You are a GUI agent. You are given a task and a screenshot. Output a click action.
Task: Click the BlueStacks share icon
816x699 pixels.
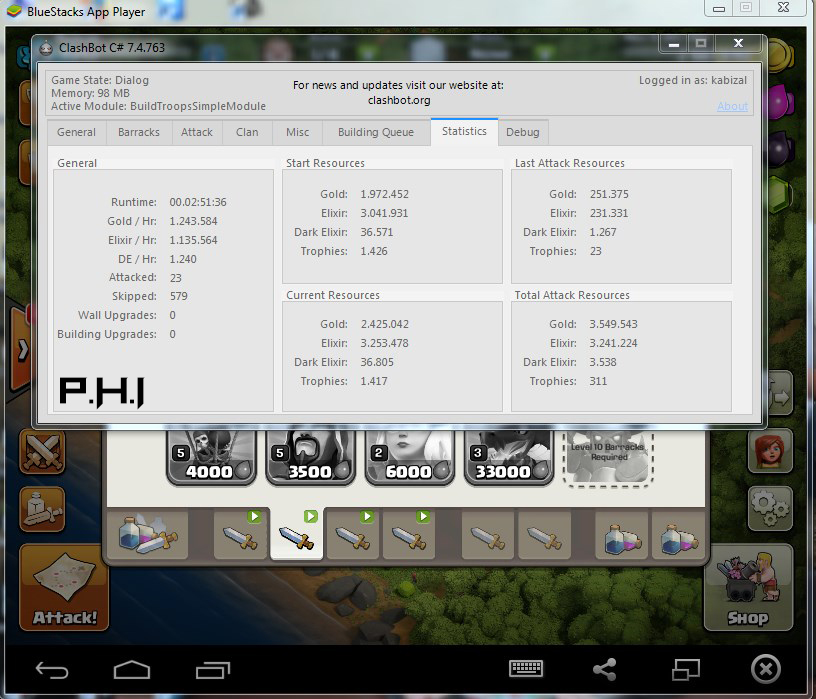[x=605, y=669]
